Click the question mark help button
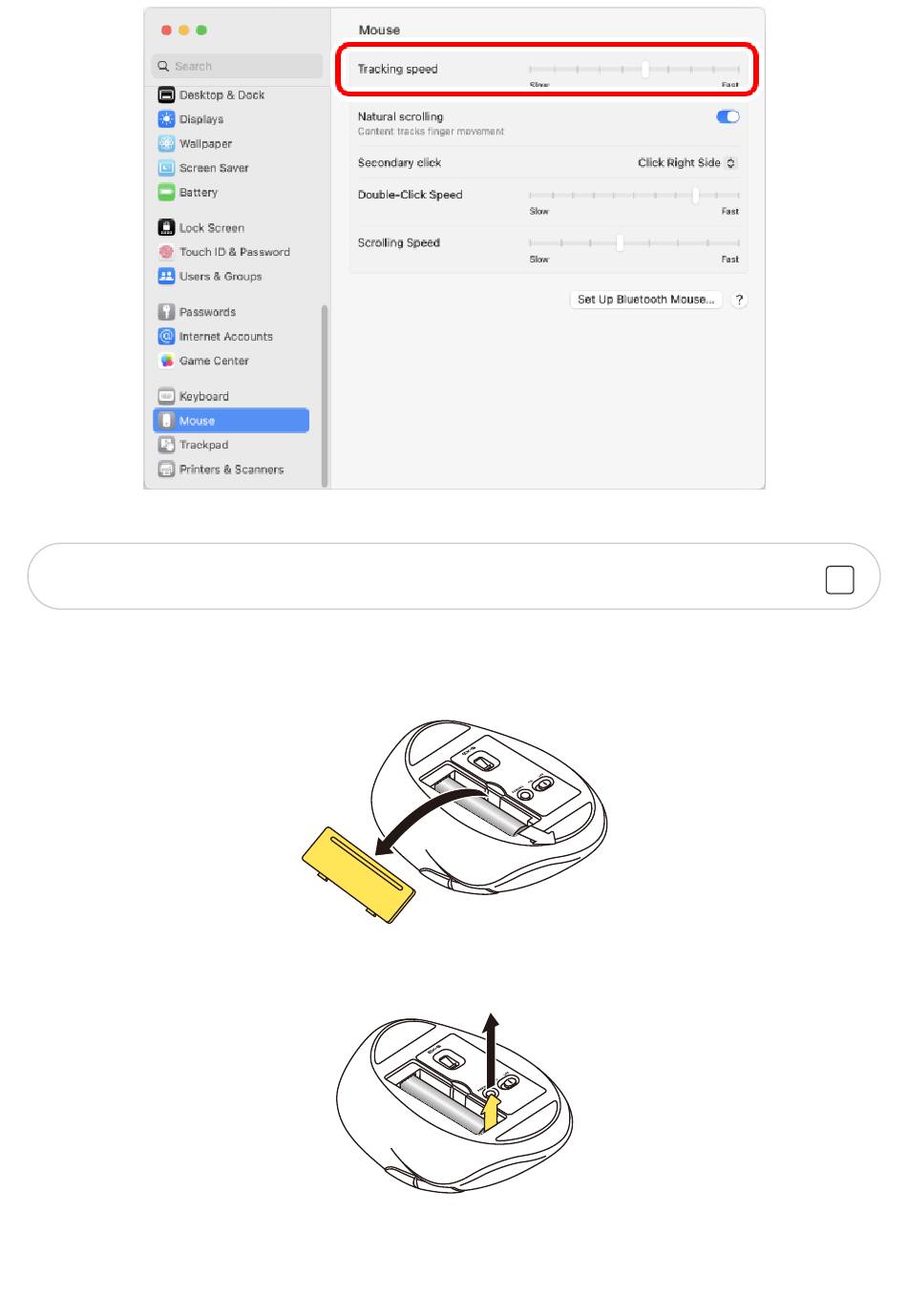Image resolution: width=907 pixels, height=1316 pixels. pyautogui.click(x=739, y=300)
